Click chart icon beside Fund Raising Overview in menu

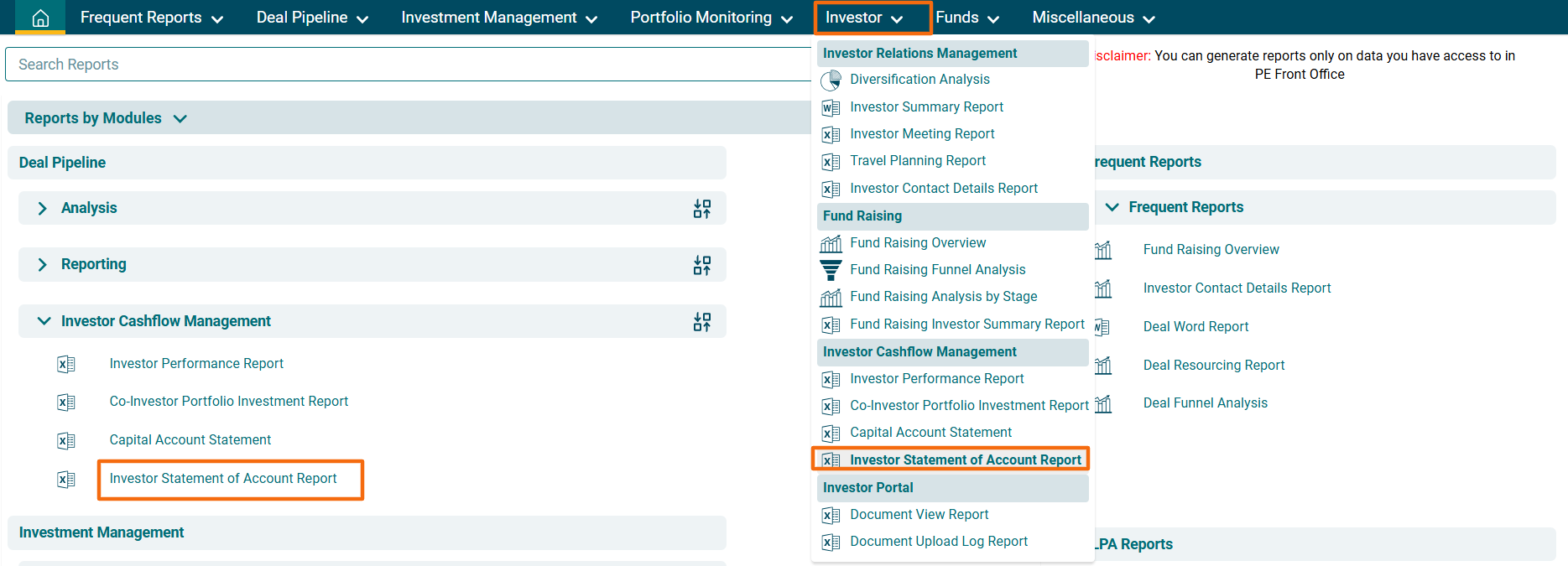831,243
